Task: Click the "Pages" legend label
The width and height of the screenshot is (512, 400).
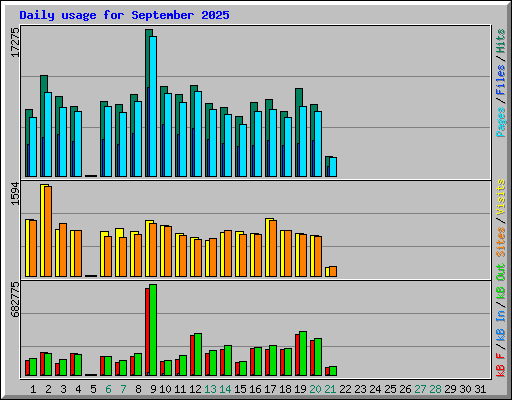Action: pyautogui.click(x=500, y=122)
